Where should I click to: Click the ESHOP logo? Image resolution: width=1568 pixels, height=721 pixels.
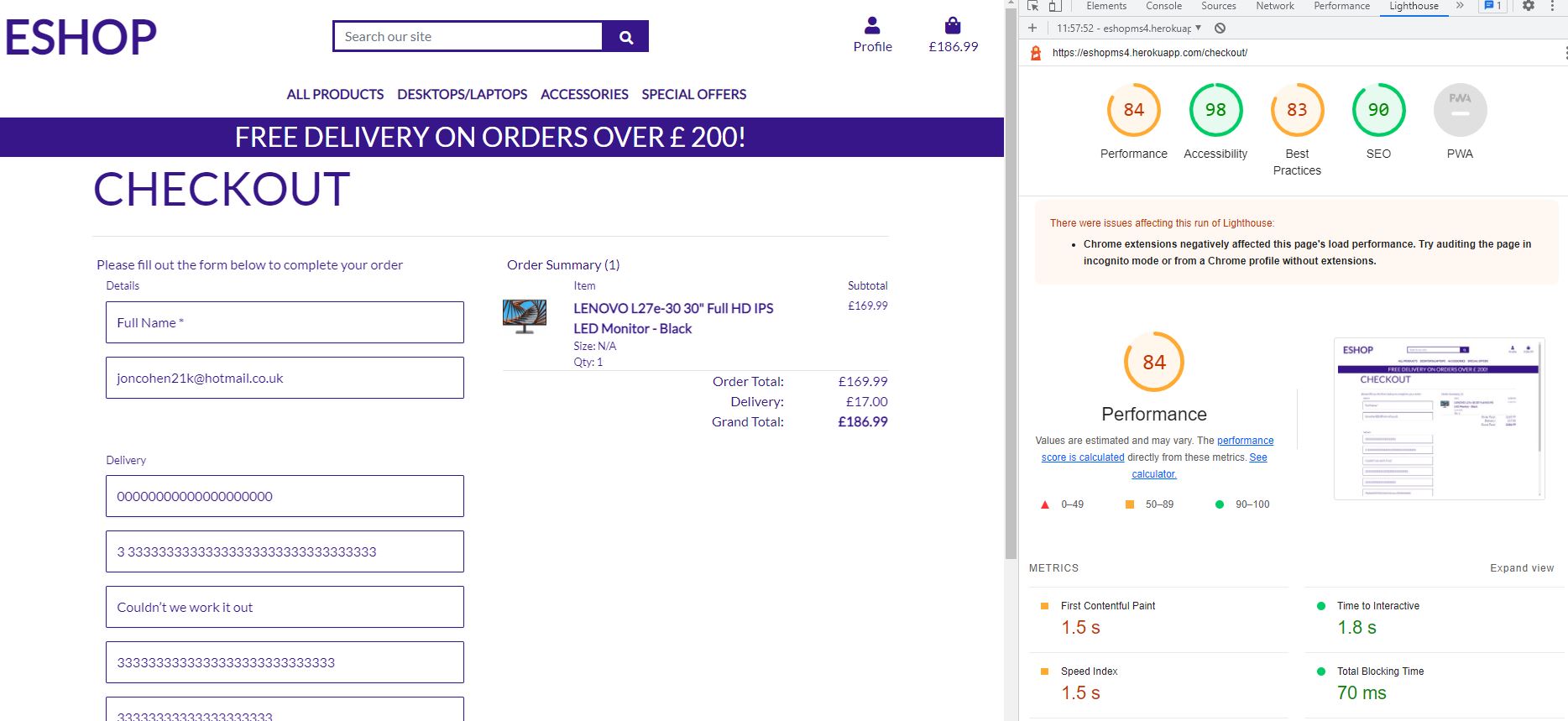click(81, 37)
